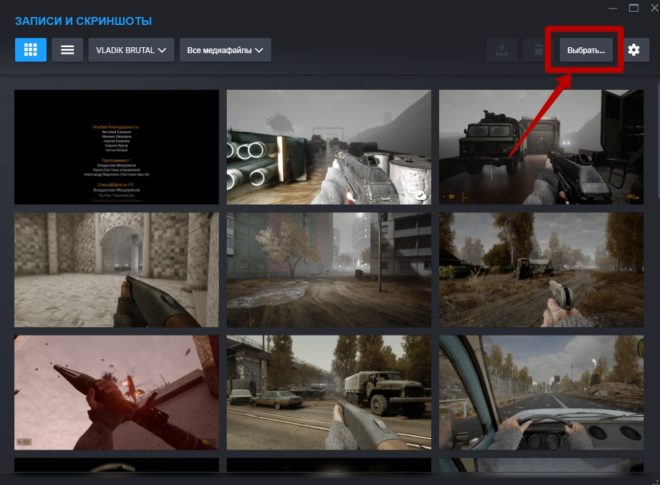
Task: Open the autumn field pistol magazine screenshot
Action: pyautogui.click(x=541, y=269)
